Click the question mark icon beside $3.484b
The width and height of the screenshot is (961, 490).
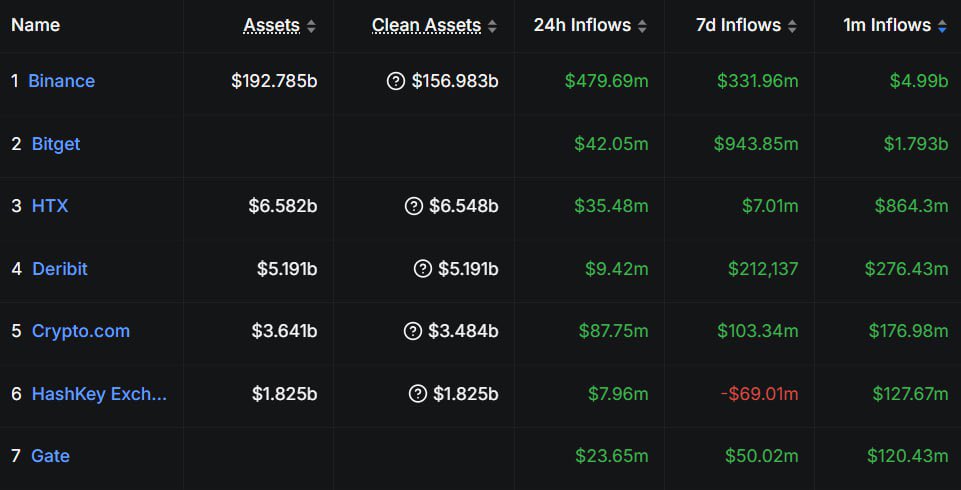click(x=413, y=331)
